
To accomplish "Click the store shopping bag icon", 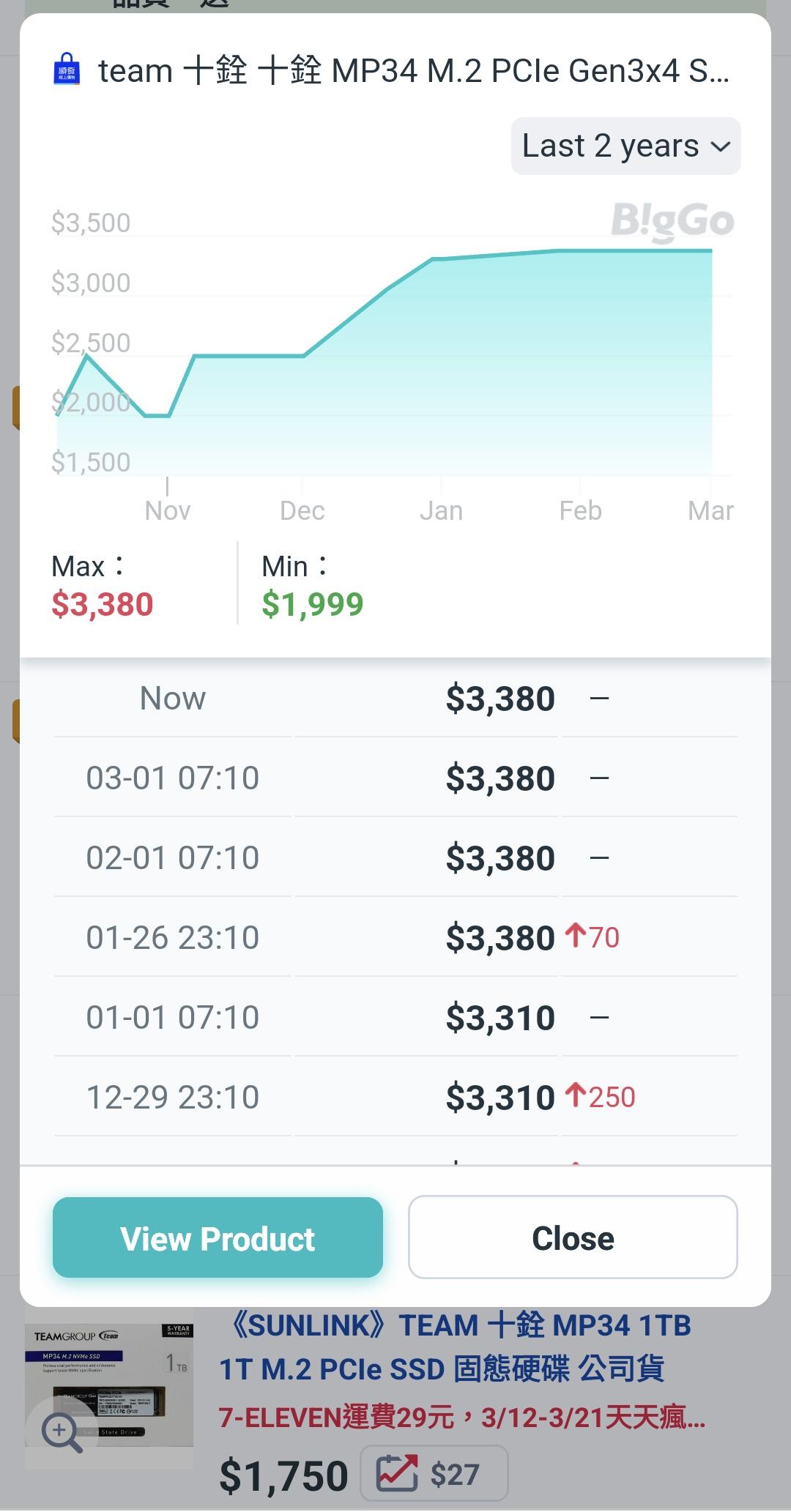I will [67, 71].
